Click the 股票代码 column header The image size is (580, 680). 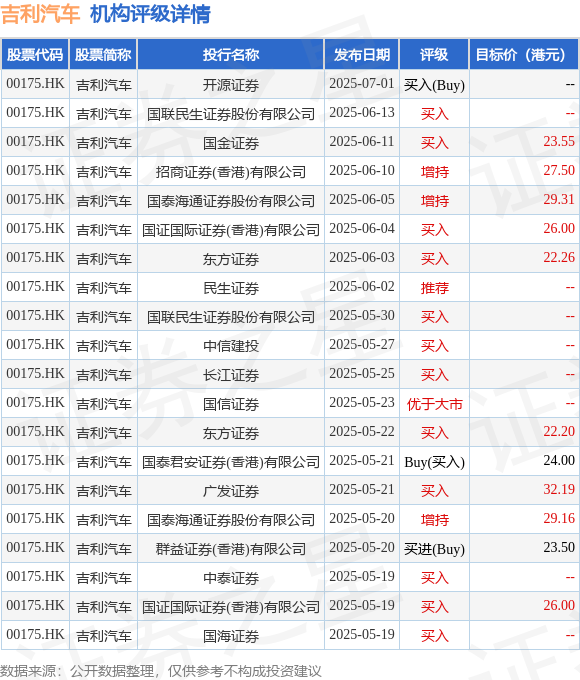pyautogui.click(x=35, y=55)
